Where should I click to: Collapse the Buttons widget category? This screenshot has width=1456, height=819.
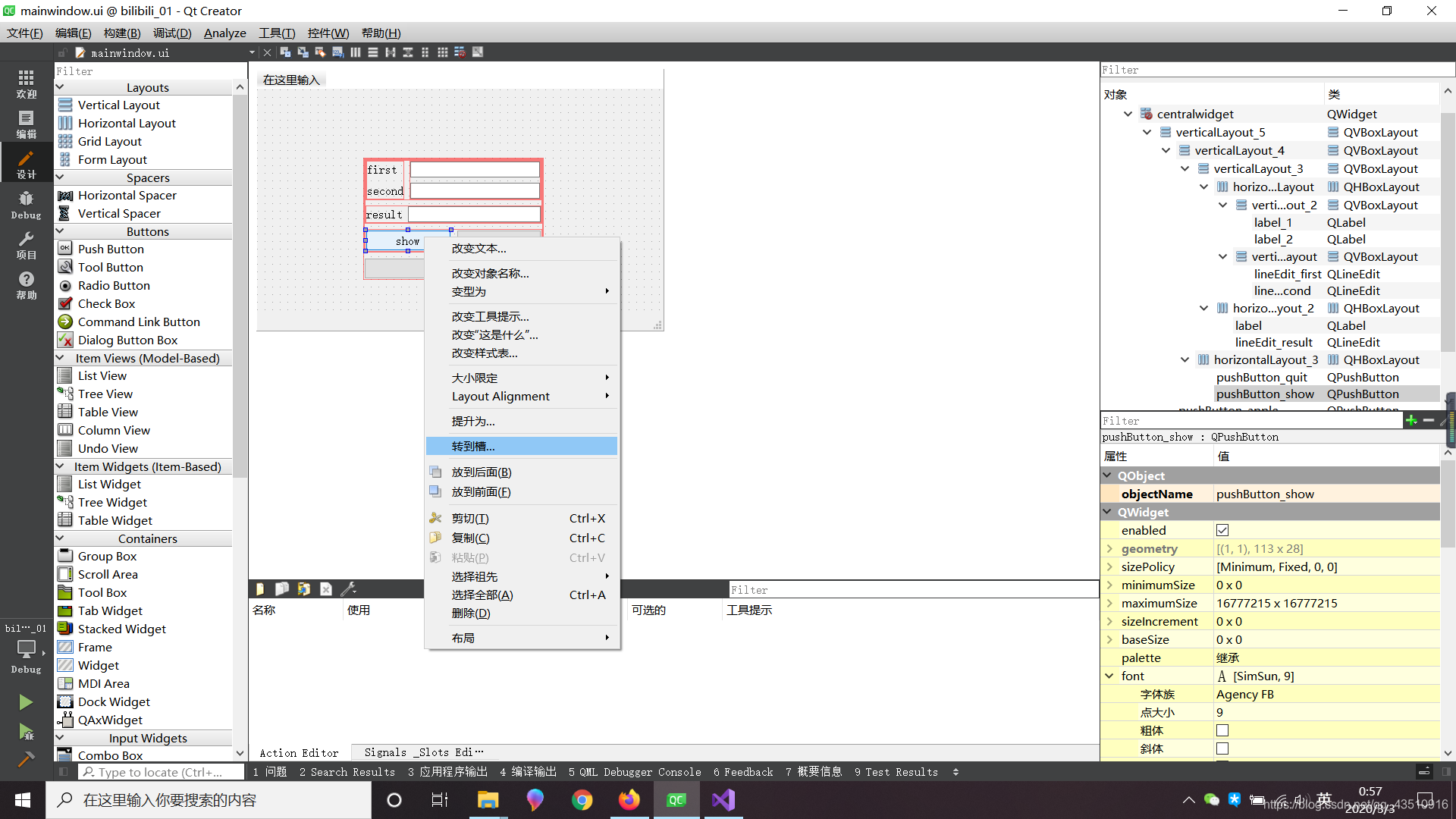point(60,231)
